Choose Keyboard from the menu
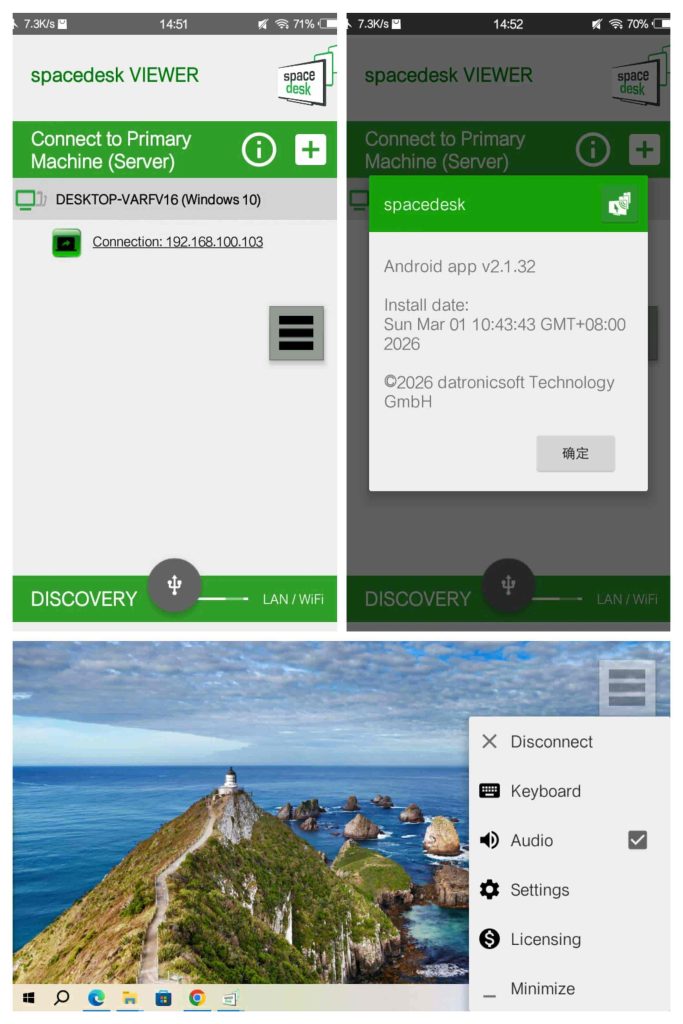The width and height of the screenshot is (683, 1024). pos(569,792)
